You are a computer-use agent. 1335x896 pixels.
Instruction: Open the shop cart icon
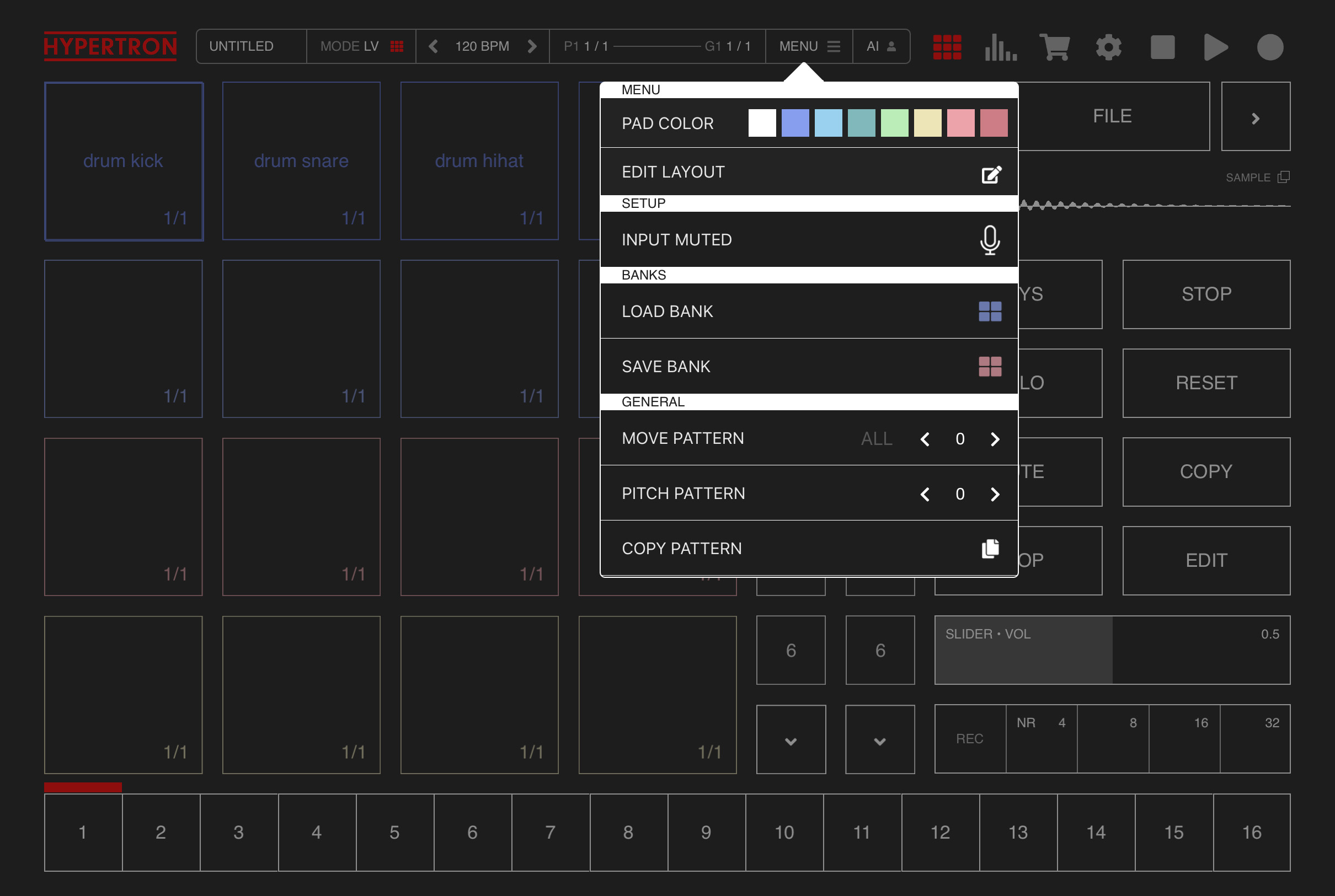[x=1054, y=47]
